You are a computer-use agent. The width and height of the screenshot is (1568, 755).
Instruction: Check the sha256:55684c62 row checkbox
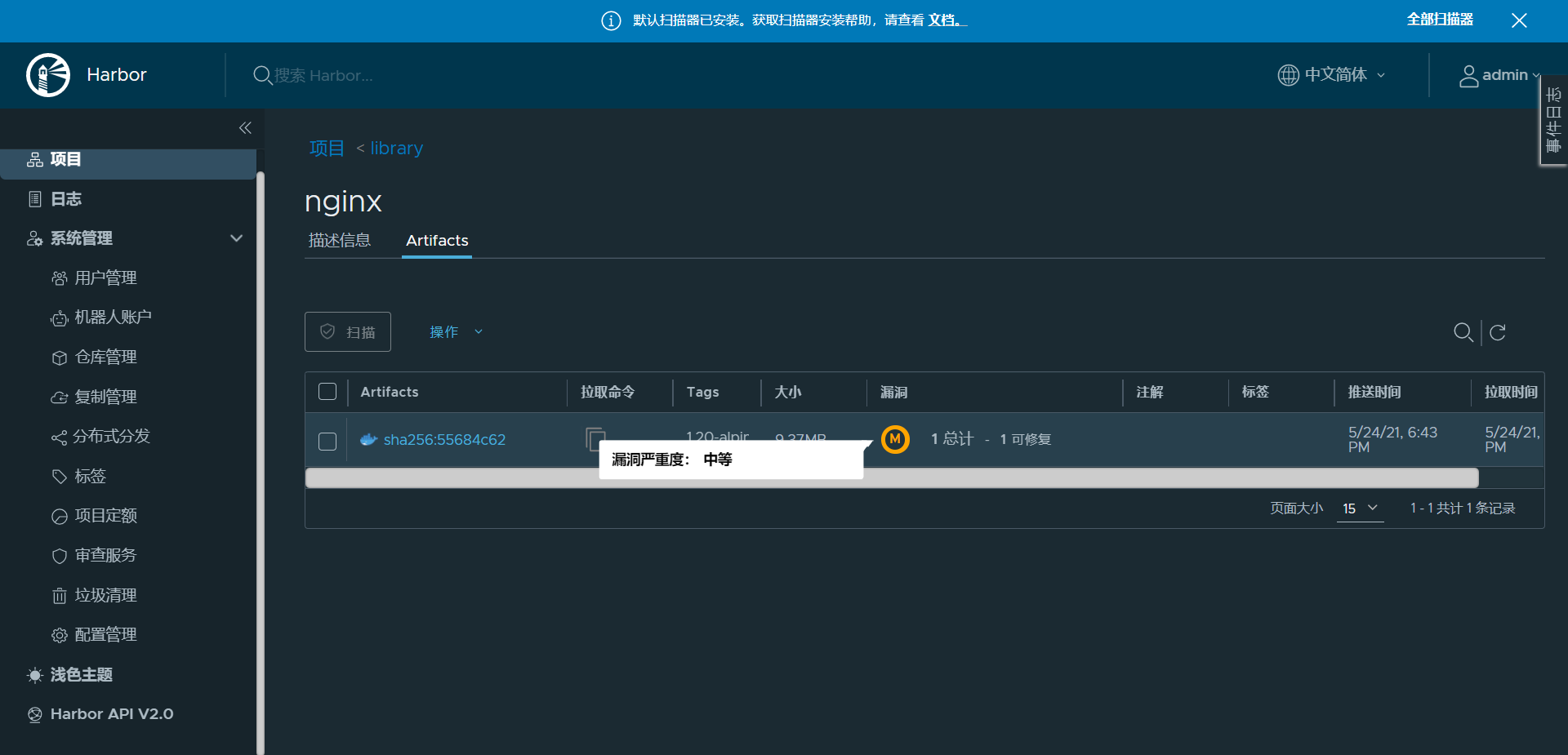(x=327, y=441)
